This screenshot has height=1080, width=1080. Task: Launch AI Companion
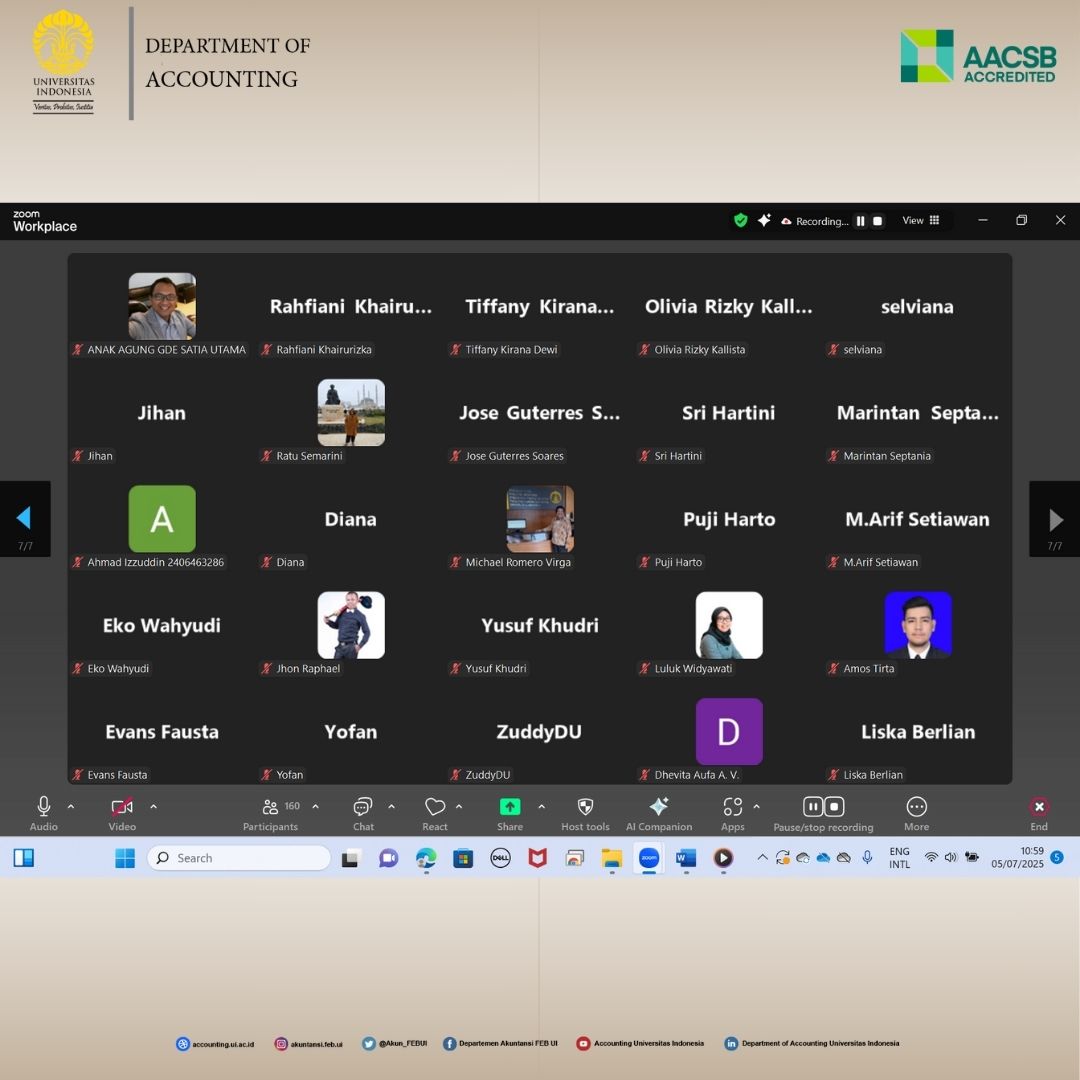(658, 808)
